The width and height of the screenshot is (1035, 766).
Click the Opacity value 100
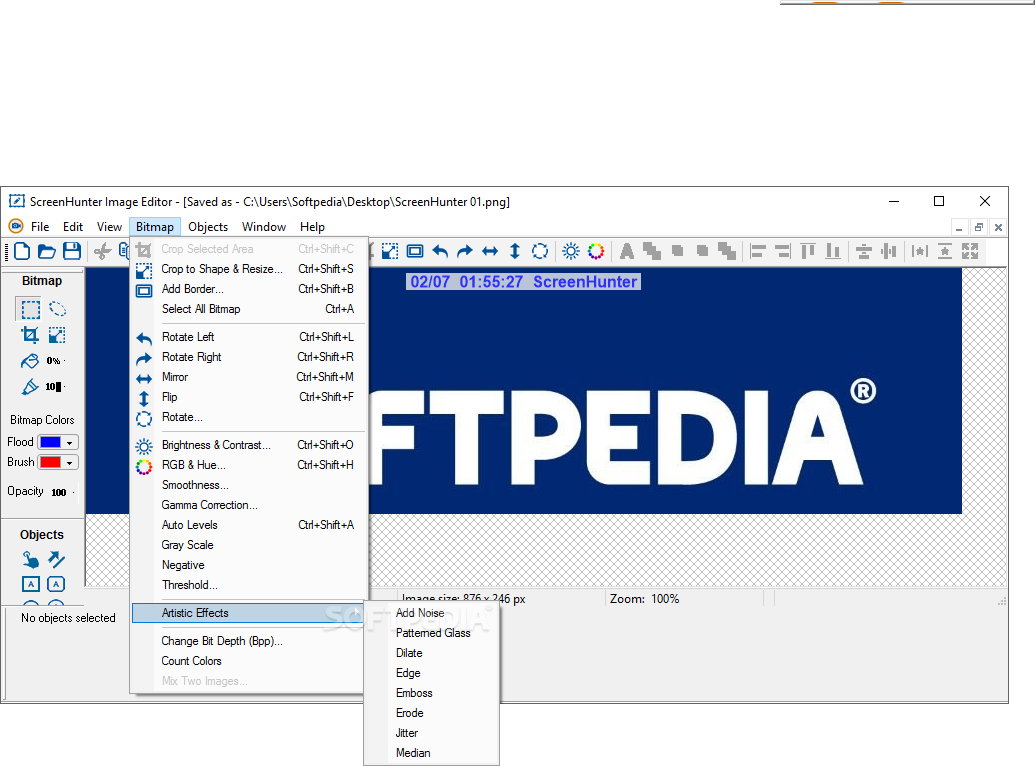pyautogui.click(x=59, y=492)
